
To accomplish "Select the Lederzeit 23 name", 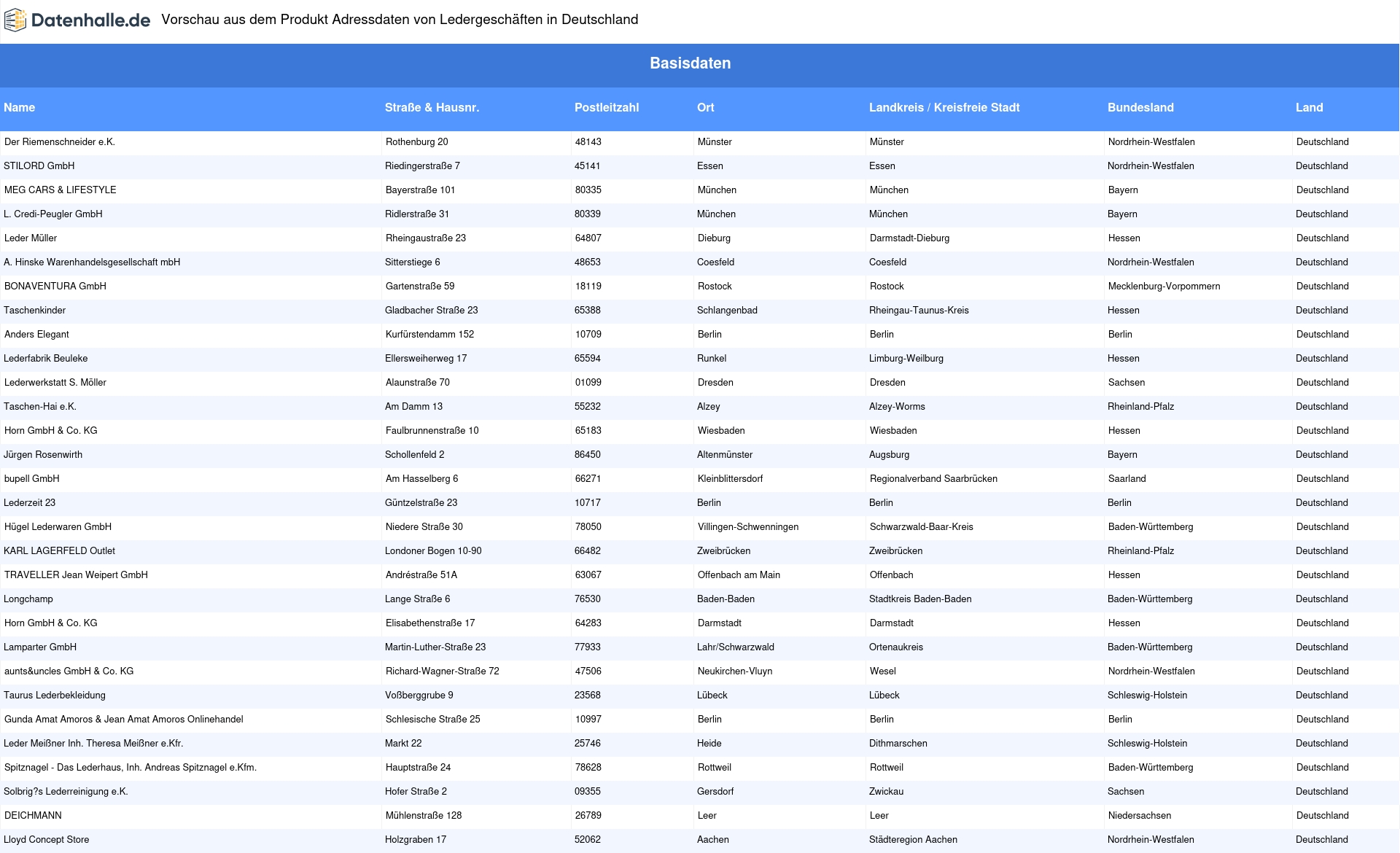I will [x=30, y=502].
